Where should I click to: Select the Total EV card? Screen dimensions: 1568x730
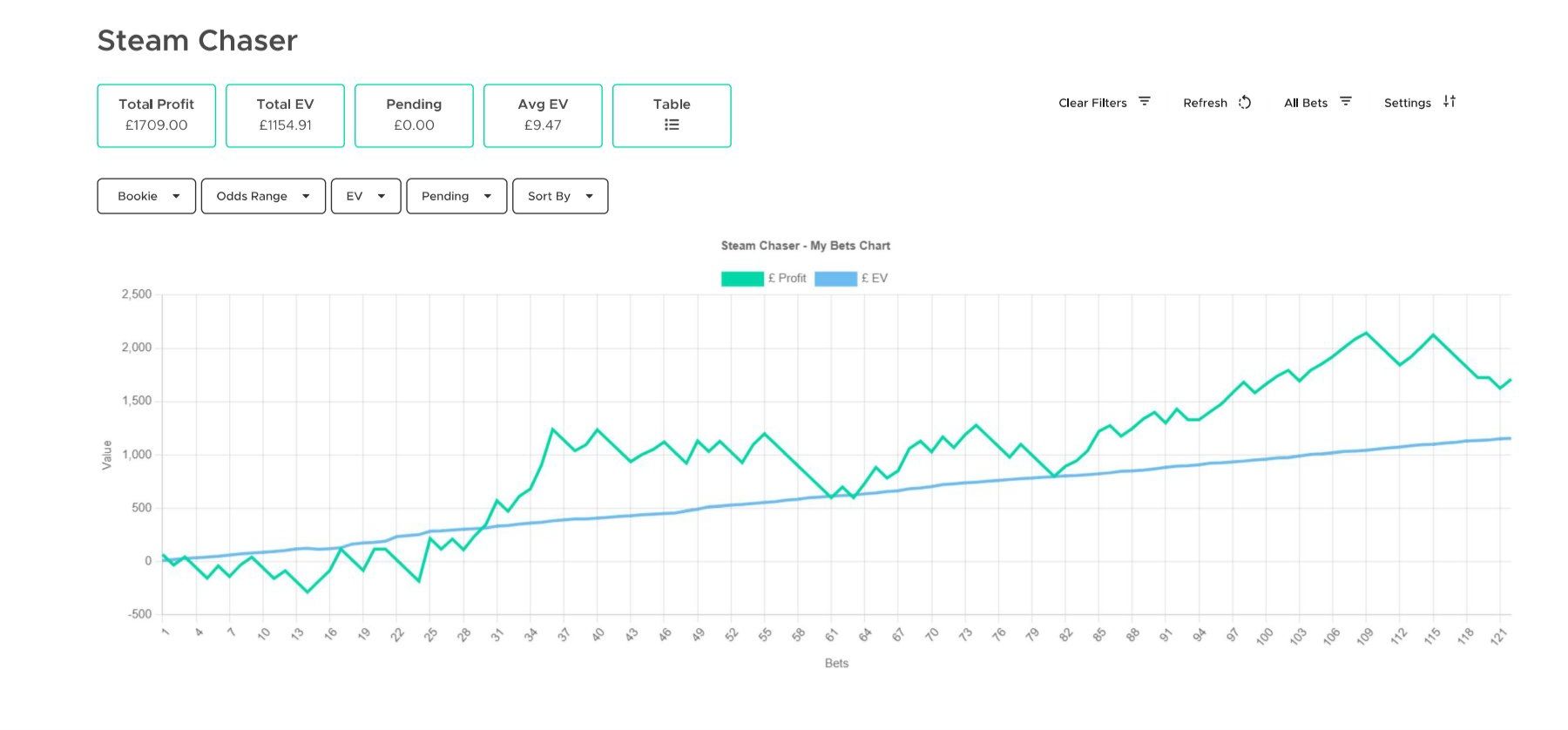coord(286,116)
